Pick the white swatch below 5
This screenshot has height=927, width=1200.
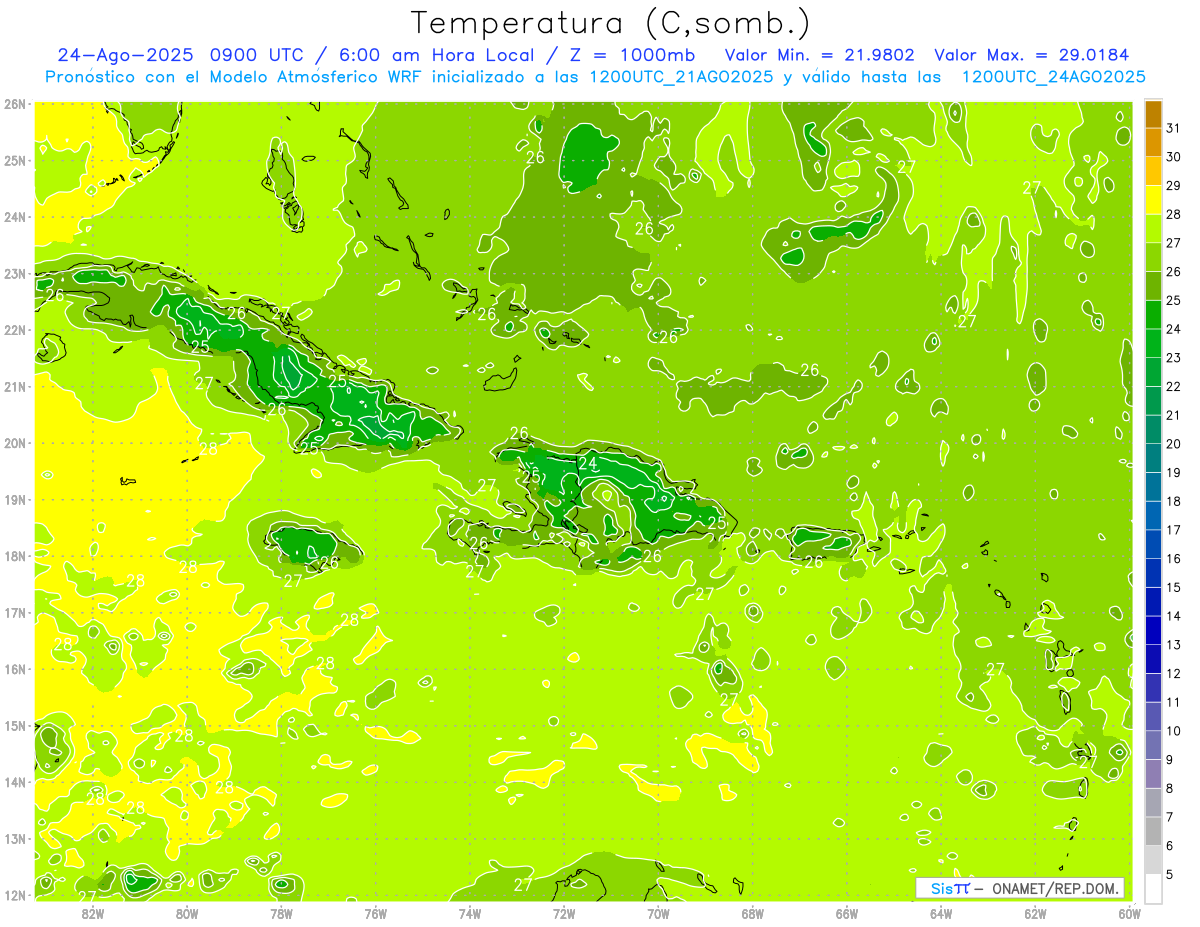pos(1153,888)
